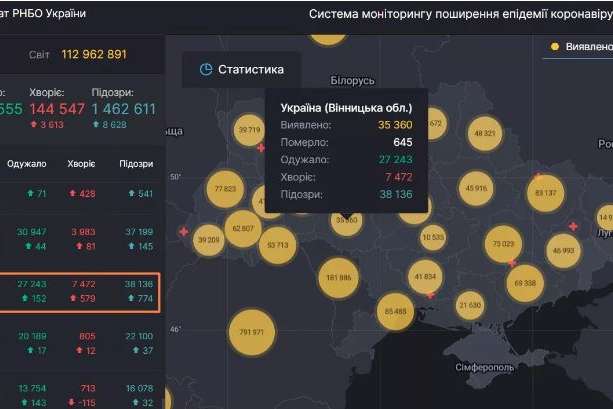Open the Статистика panel button
Viewport: 613px width, 409px height.
tap(241, 70)
